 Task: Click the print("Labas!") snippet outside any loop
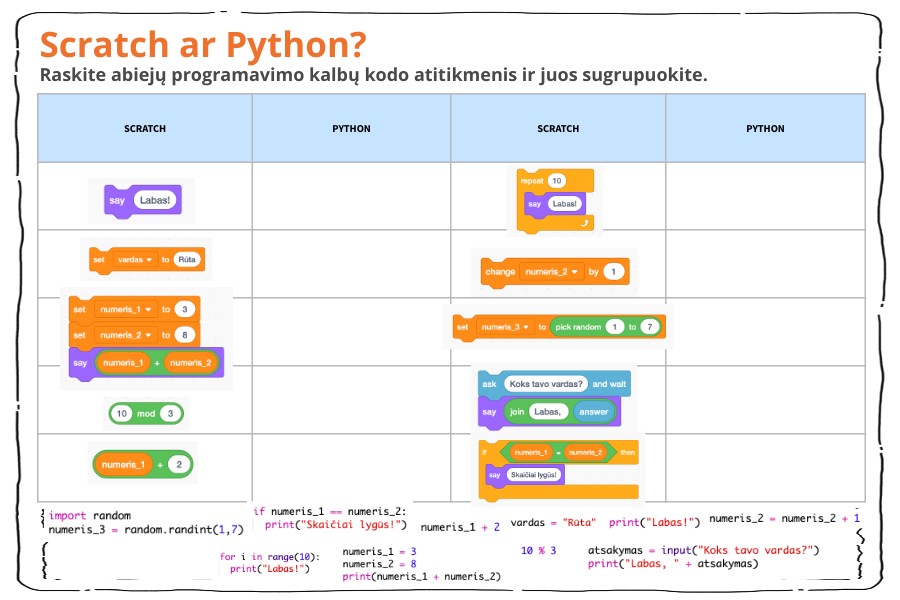tap(655, 522)
